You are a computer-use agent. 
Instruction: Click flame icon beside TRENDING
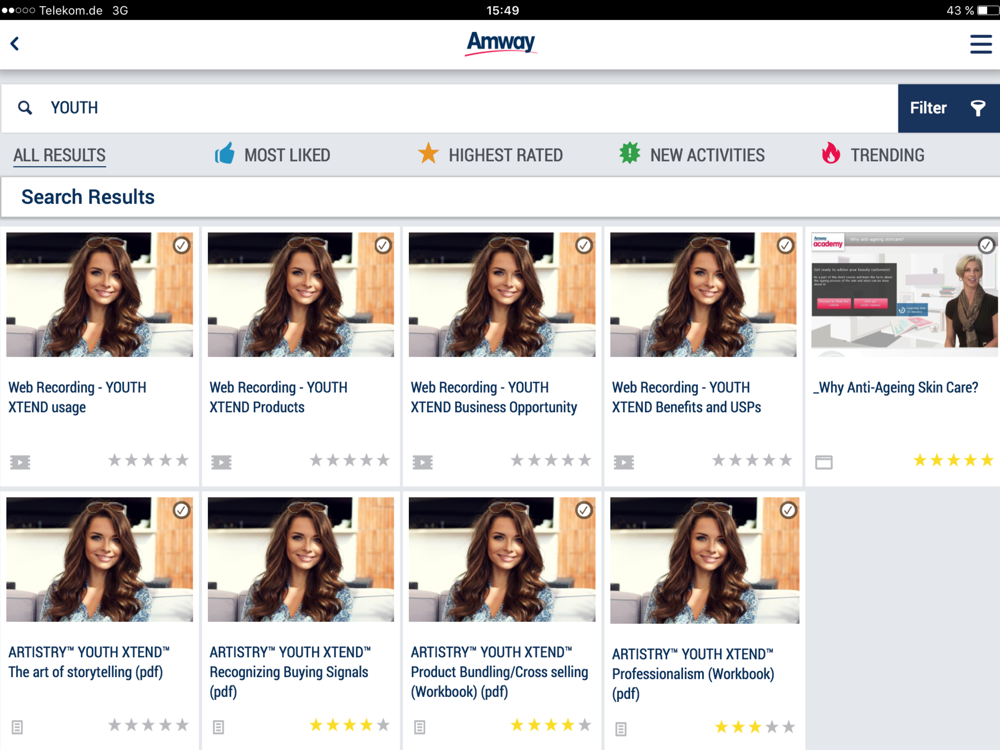(830, 153)
